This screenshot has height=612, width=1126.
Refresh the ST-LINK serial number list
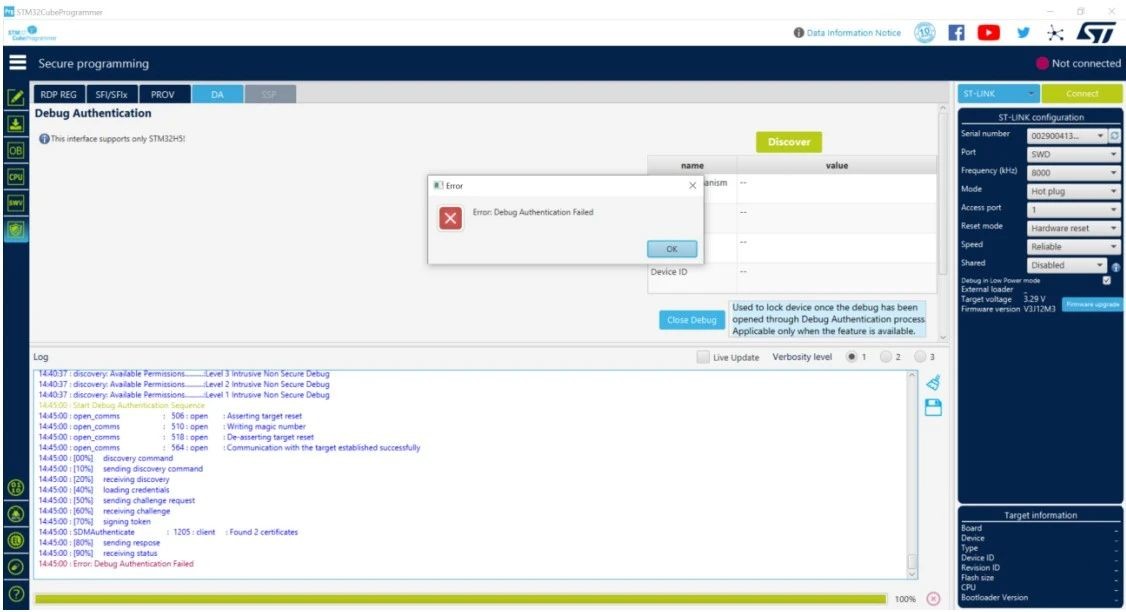[x=1115, y=136]
